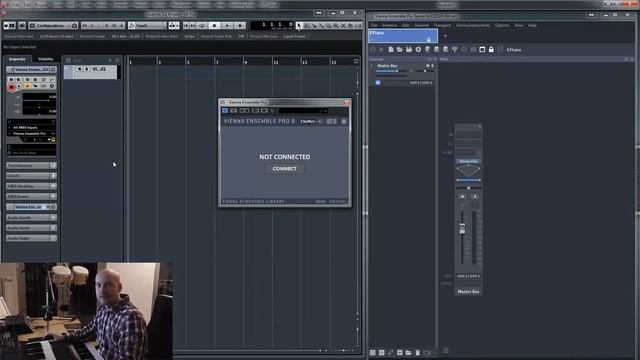Toggle solo on the VI...01 track
The width and height of the screenshot is (640, 360).
pos(87,69)
